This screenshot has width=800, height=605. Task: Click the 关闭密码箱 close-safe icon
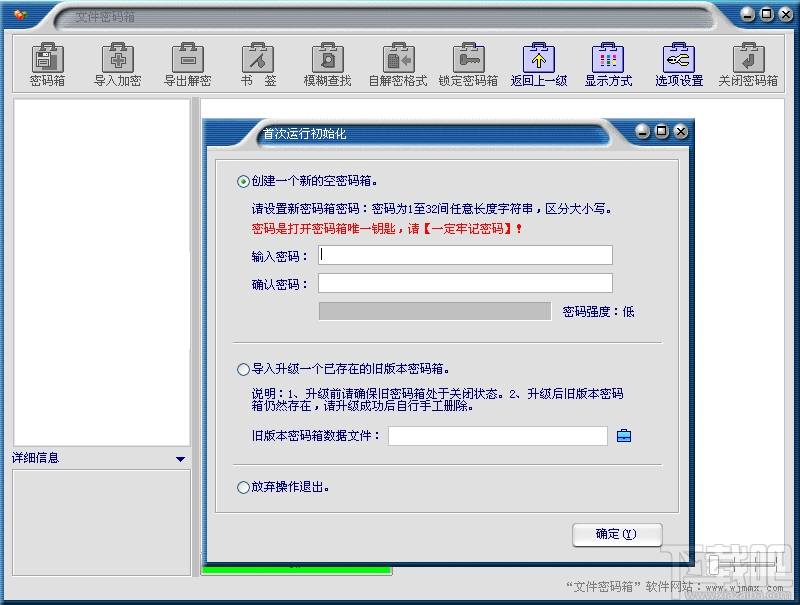tap(748, 64)
